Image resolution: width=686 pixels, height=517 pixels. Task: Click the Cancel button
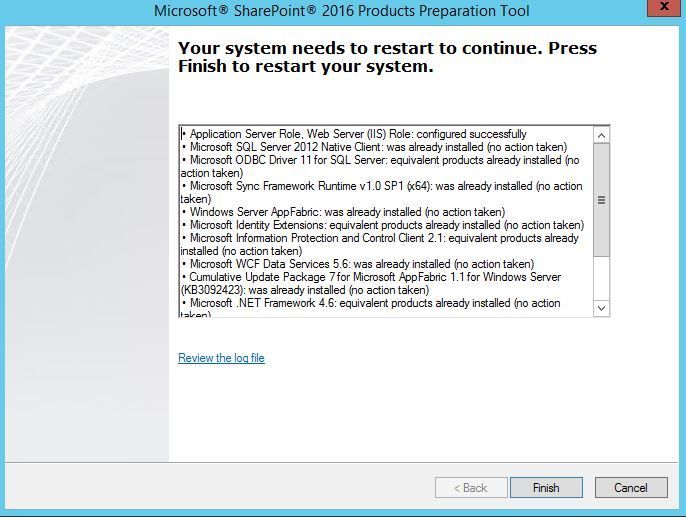pyautogui.click(x=631, y=487)
